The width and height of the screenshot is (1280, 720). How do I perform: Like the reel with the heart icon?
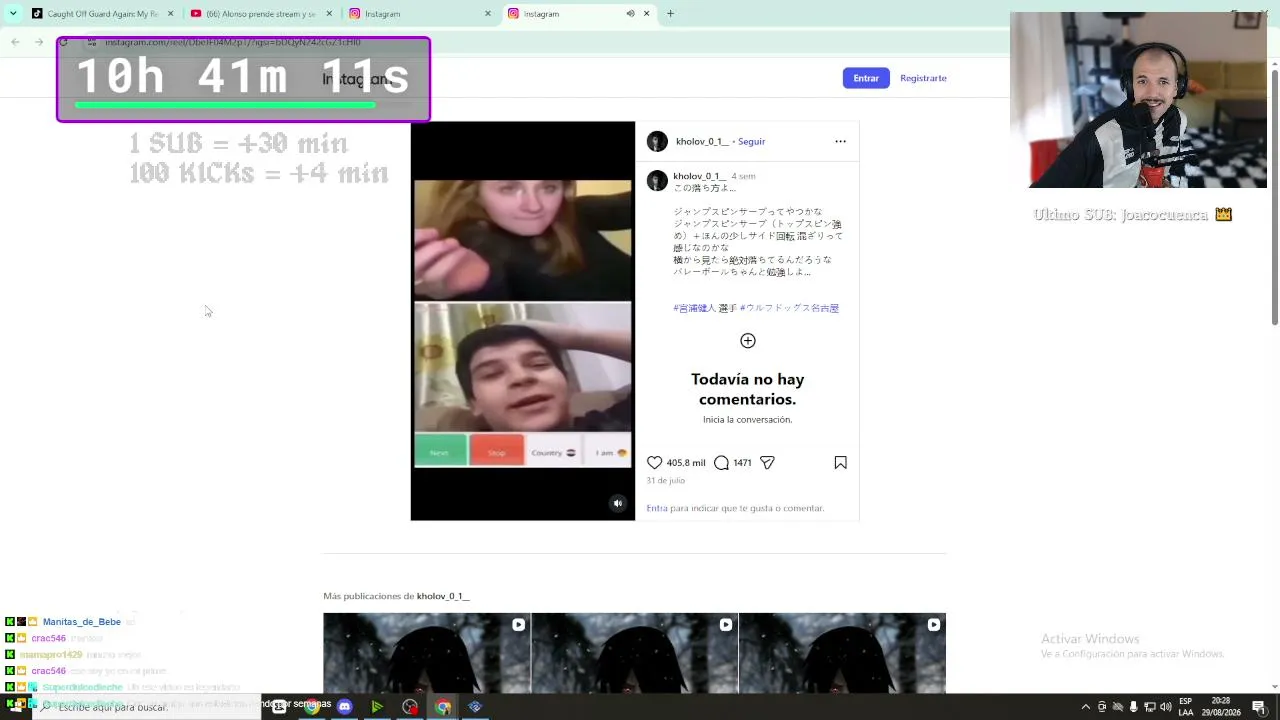[x=654, y=463]
